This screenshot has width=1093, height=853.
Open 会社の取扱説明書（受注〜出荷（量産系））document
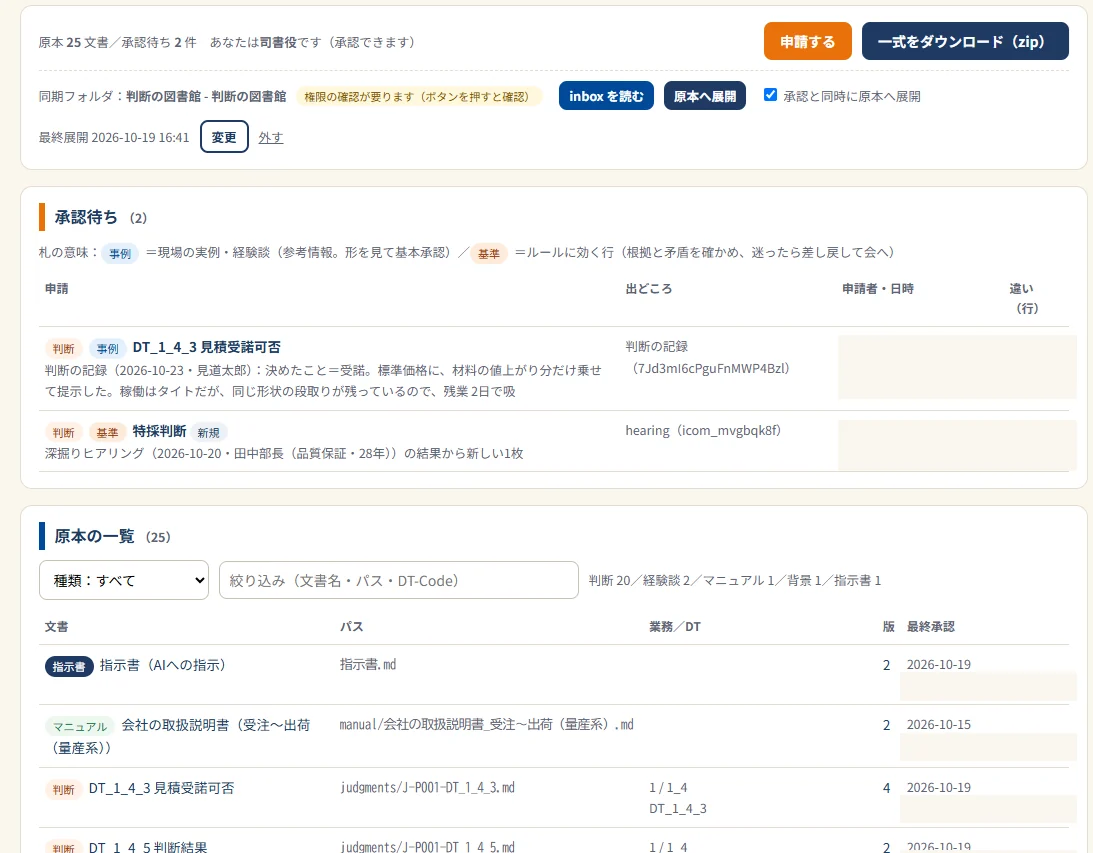point(181,736)
